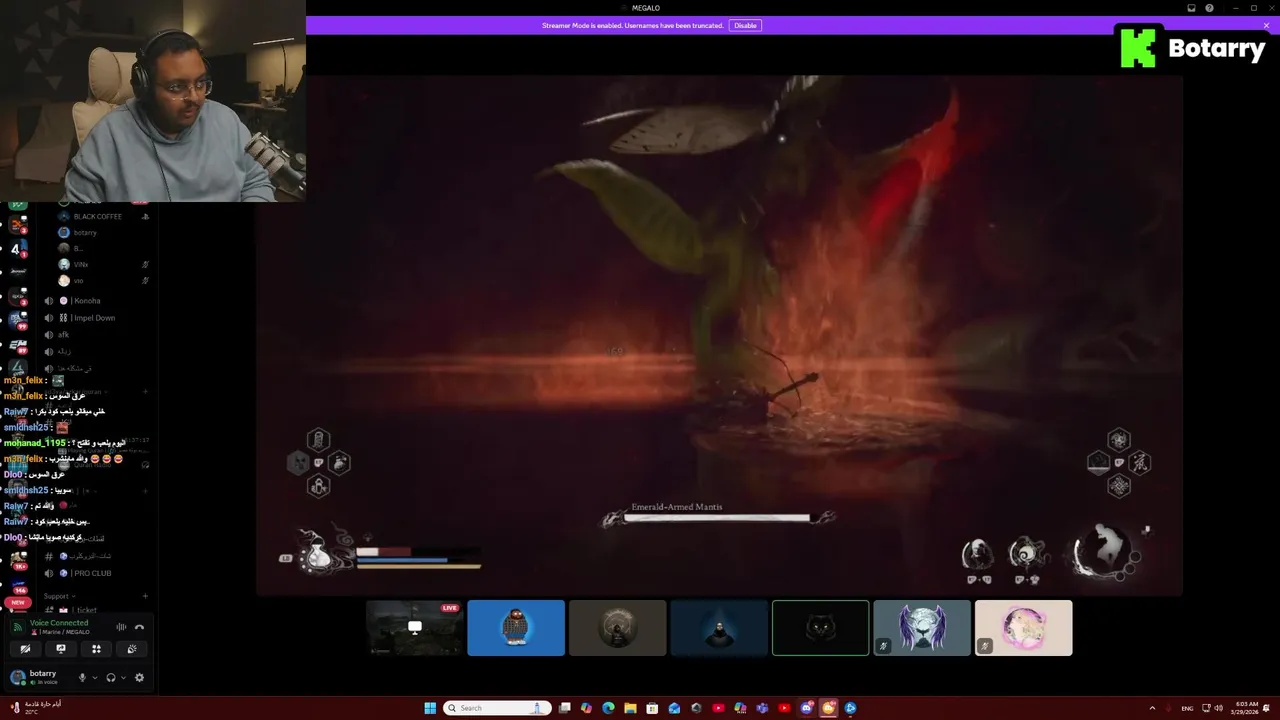
Task: Deafen audio with the headphones icon
Action: 111,677
